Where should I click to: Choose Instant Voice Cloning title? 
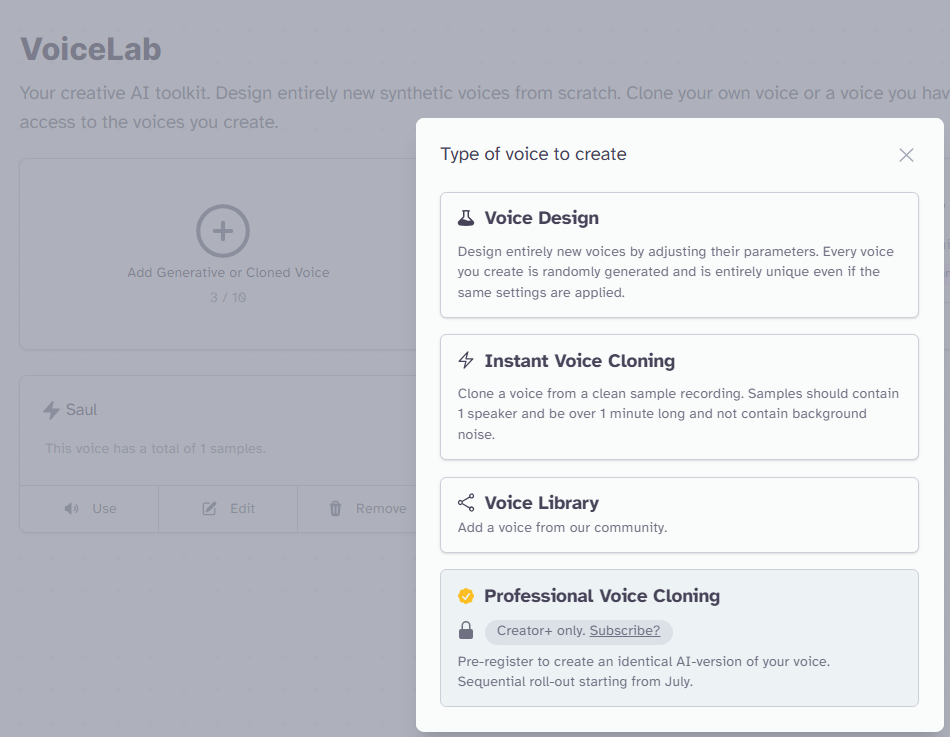coord(579,361)
